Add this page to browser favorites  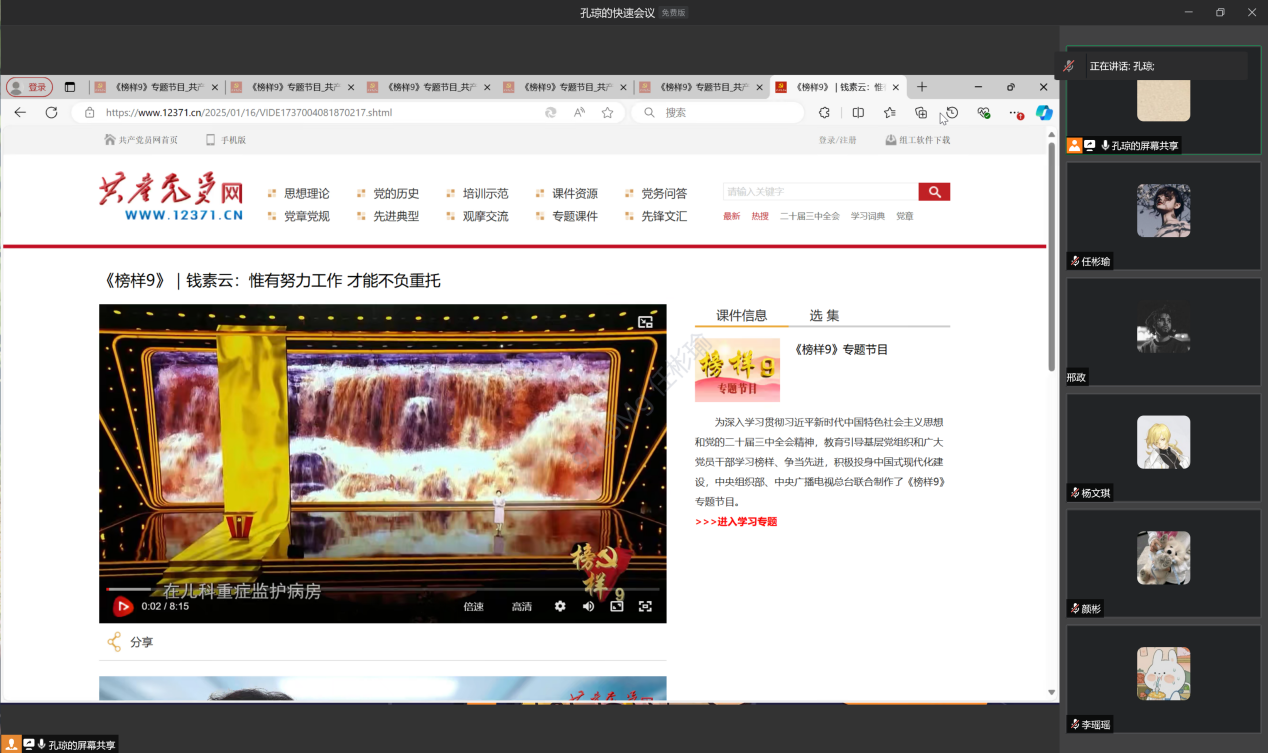point(607,113)
